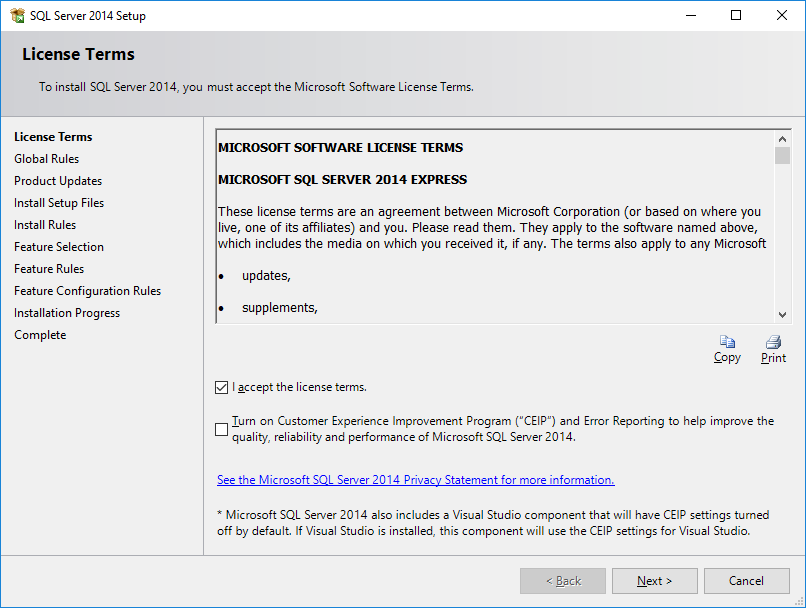806x608 pixels.
Task: Click the Print icon to print license
Action: pyautogui.click(x=772, y=343)
